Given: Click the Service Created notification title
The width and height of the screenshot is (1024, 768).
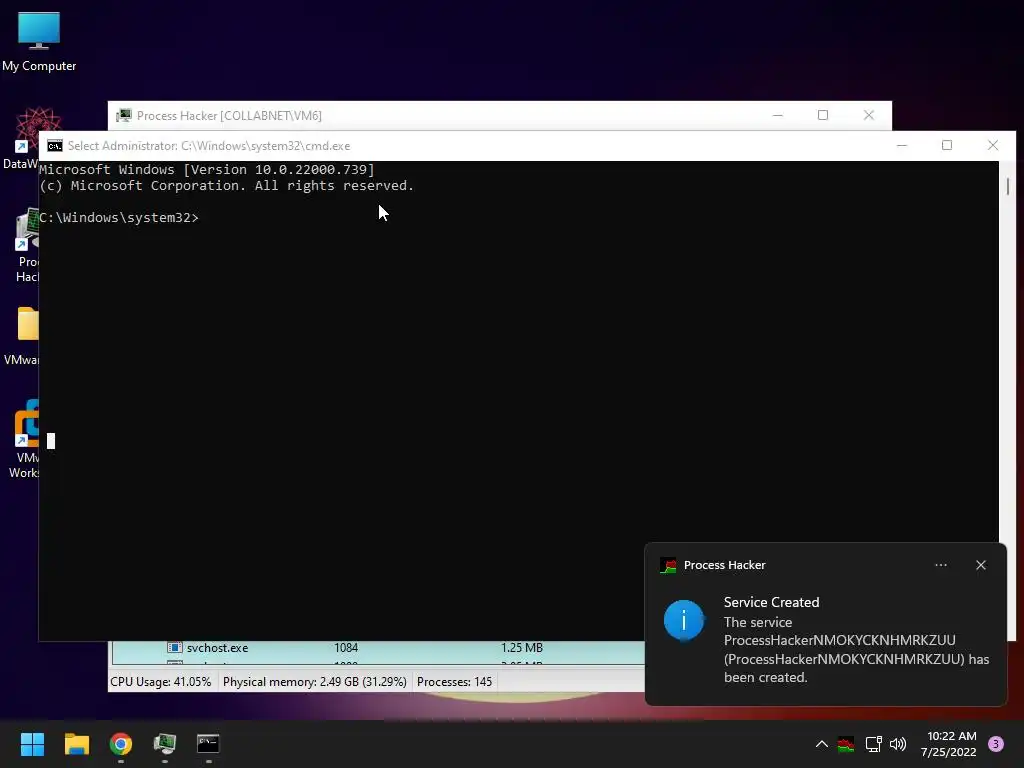Looking at the screenshot, I should [771, 602].
